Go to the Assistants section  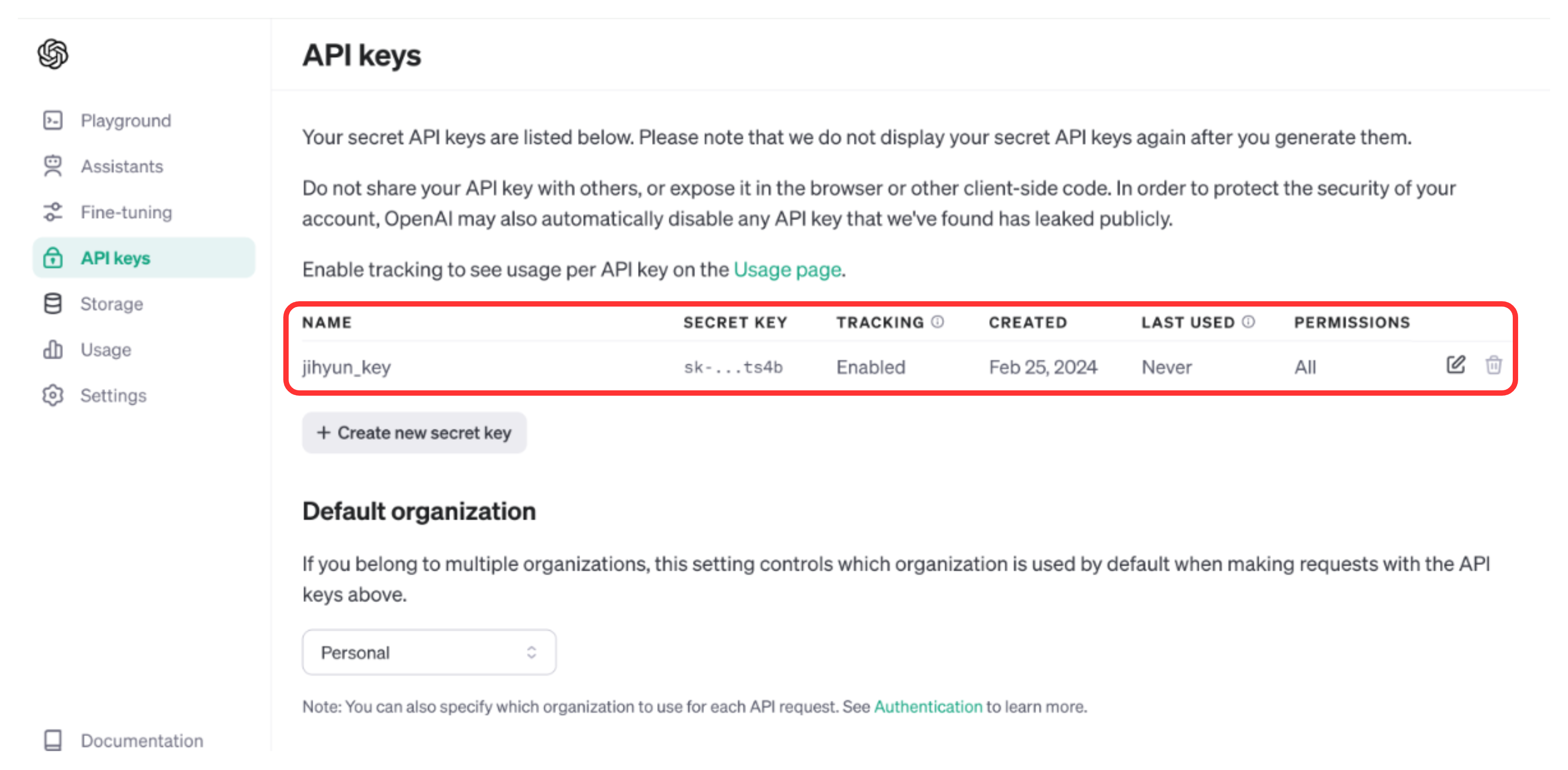pos(122,166)
